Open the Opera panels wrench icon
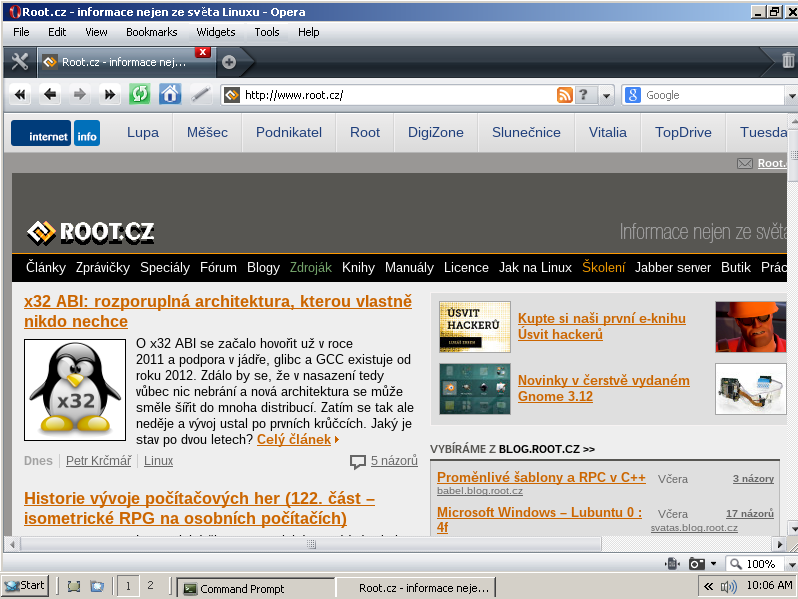This screenshot has height=599, width=798. (20, 62)
